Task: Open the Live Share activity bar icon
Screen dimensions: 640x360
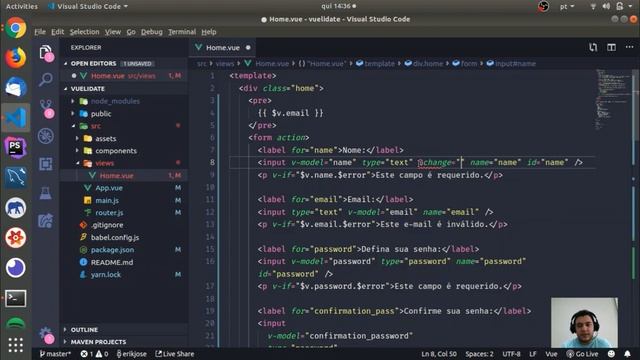Action: point(46,221)
